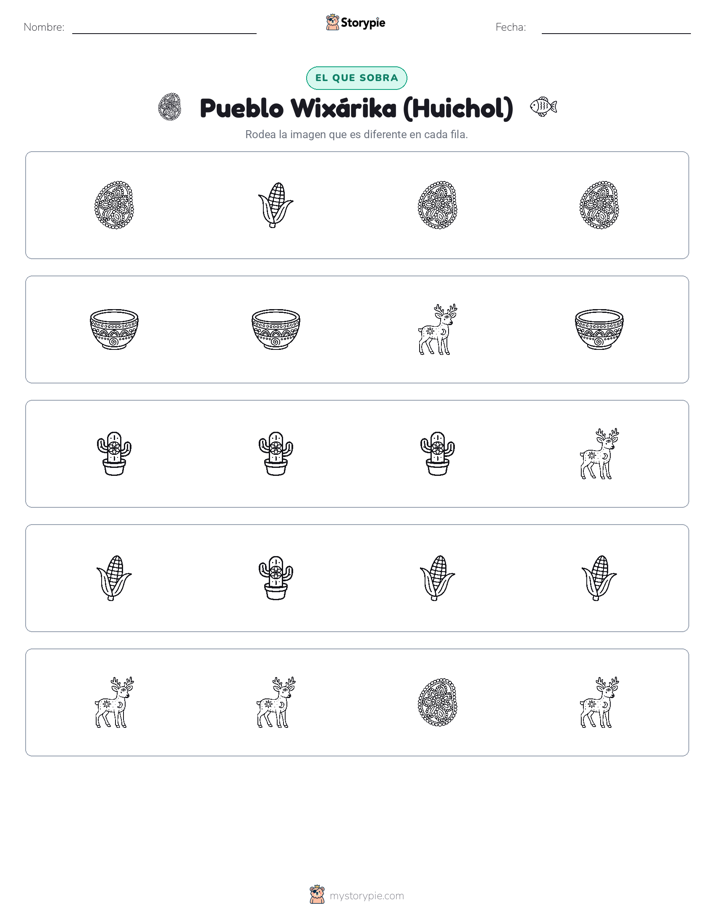Click the Nombre blank line

pos(164,32)
